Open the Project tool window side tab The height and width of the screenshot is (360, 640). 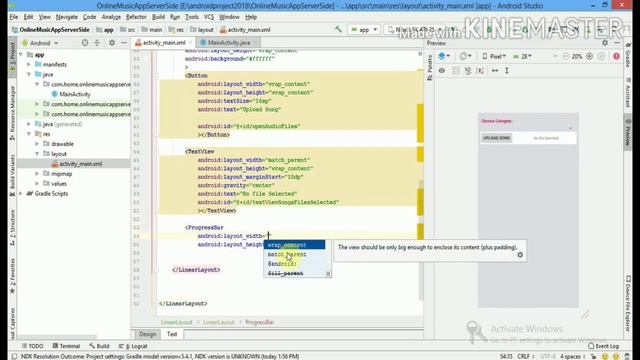point(12,57)
